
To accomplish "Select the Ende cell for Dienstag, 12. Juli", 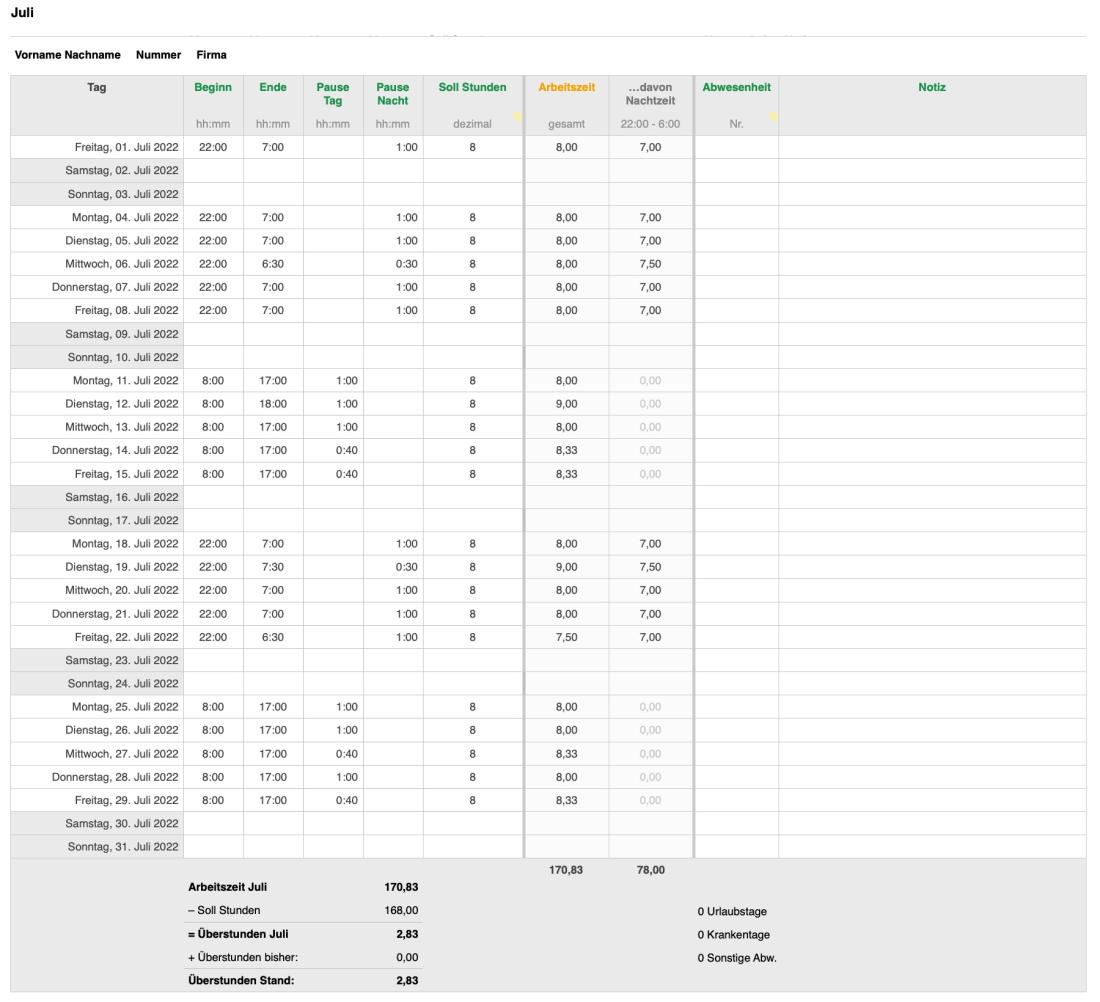I will pos(273,404).
